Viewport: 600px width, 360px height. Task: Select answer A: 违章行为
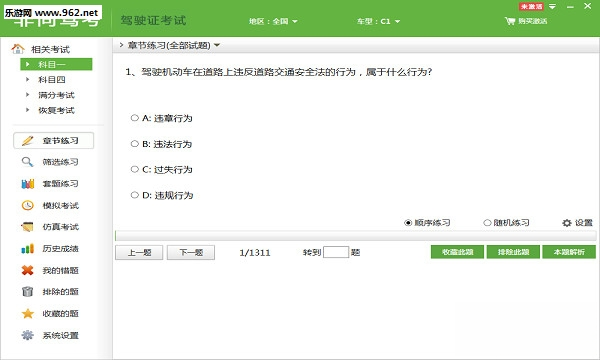coord(134,118)
